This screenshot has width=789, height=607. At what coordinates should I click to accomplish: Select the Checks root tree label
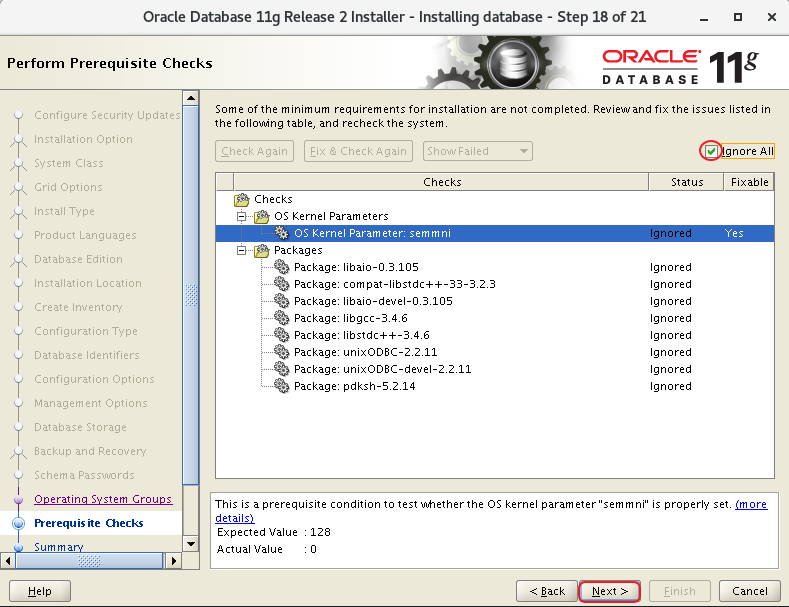tap(273, 199)
